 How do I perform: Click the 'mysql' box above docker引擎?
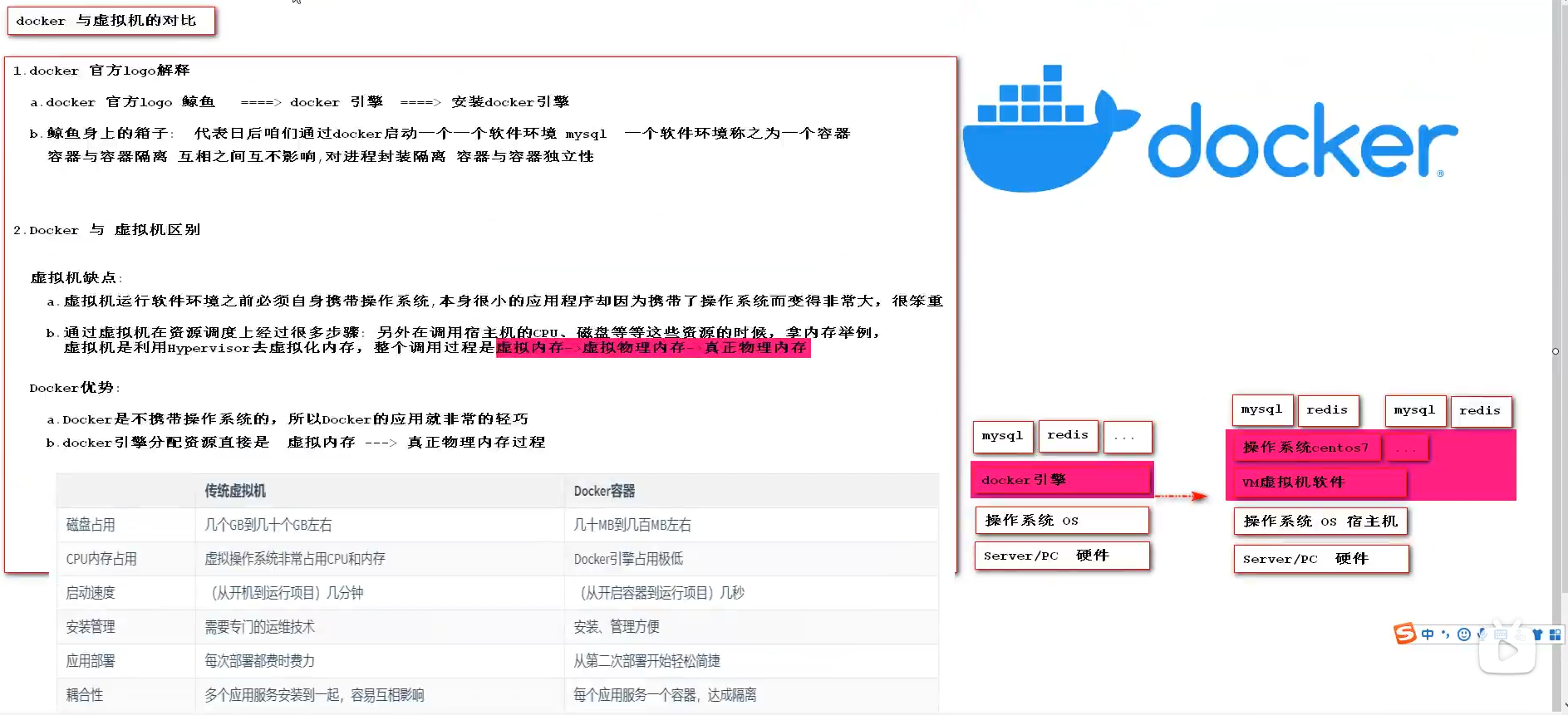[x=1003, y=436]
